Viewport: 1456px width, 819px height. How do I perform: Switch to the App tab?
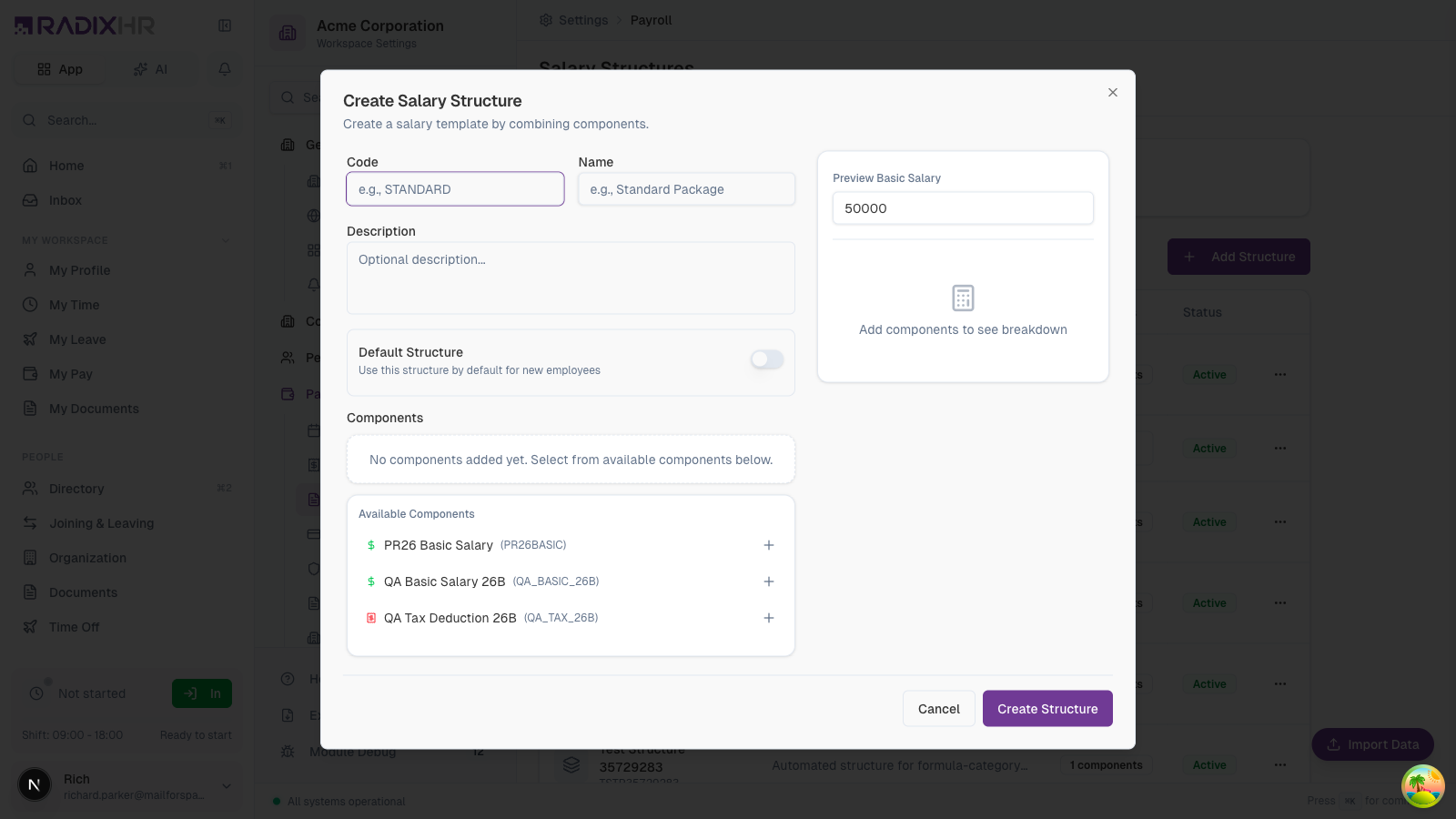(x=60, y=69)
